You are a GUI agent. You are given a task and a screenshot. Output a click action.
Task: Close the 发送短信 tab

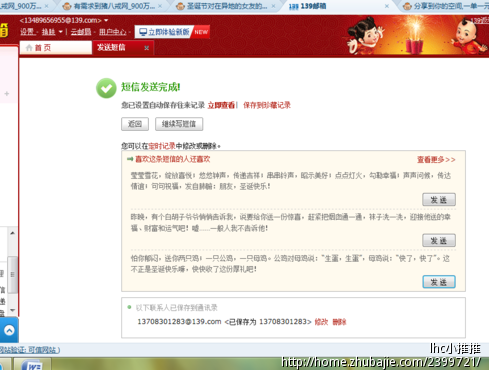[146, 48]
